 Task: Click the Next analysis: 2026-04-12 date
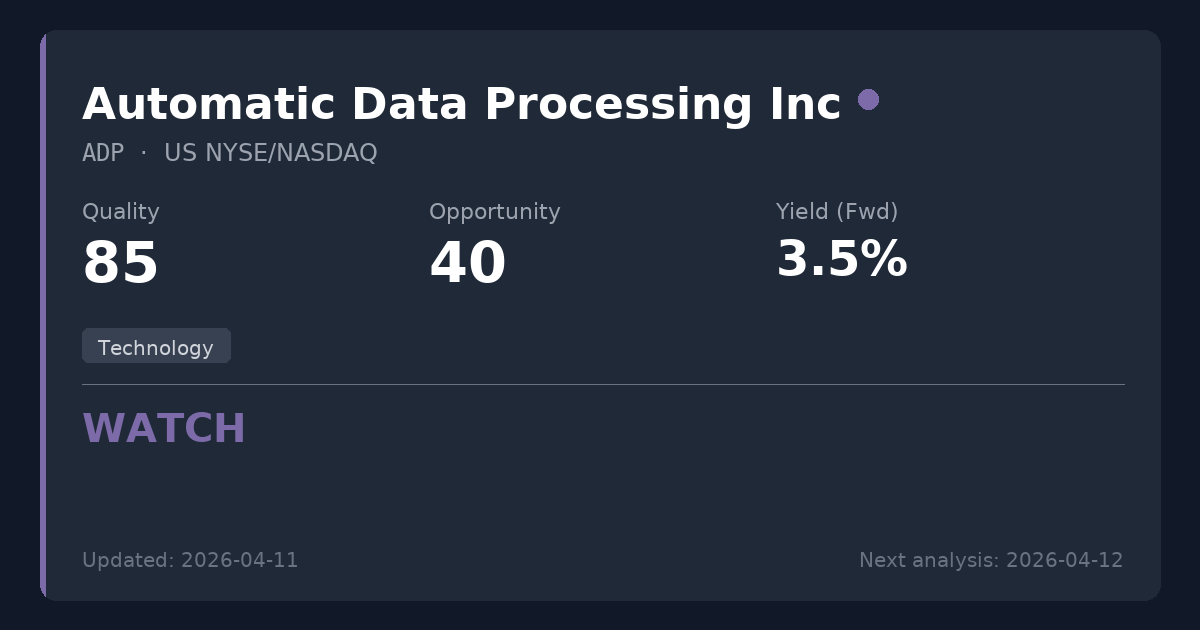tap(991, 560)
